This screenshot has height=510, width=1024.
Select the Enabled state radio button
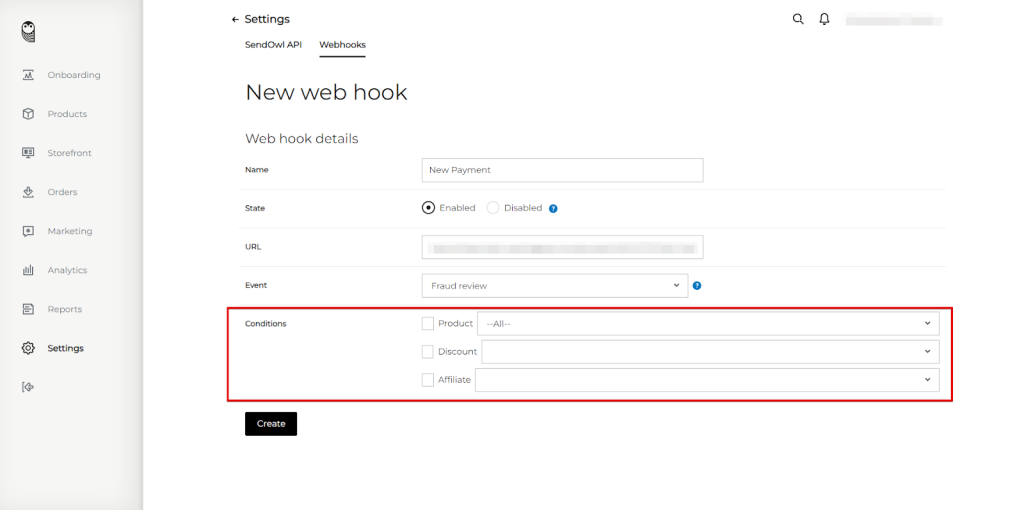(429, 208)
